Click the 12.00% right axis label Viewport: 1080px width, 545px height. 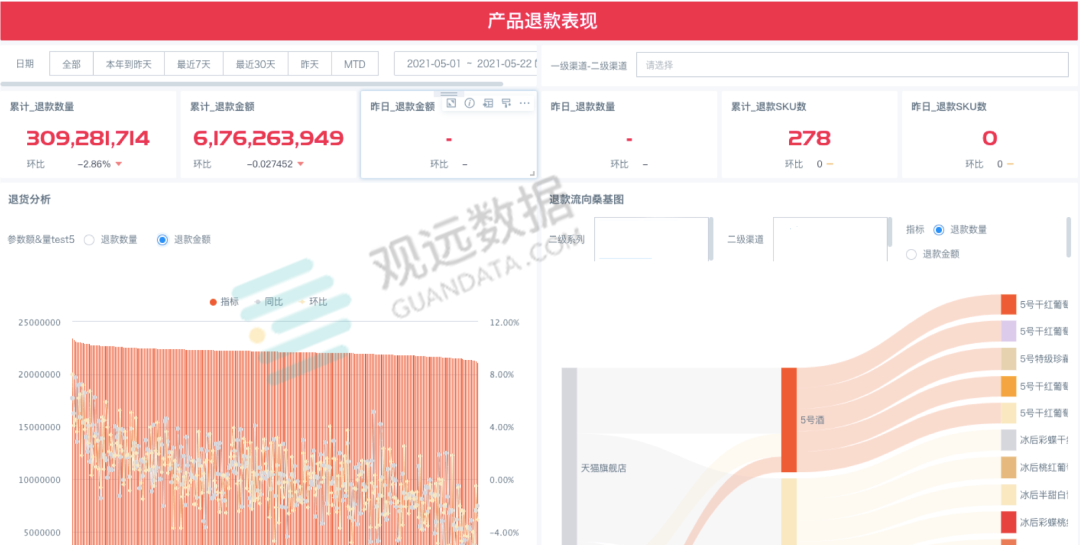point(504,322)
